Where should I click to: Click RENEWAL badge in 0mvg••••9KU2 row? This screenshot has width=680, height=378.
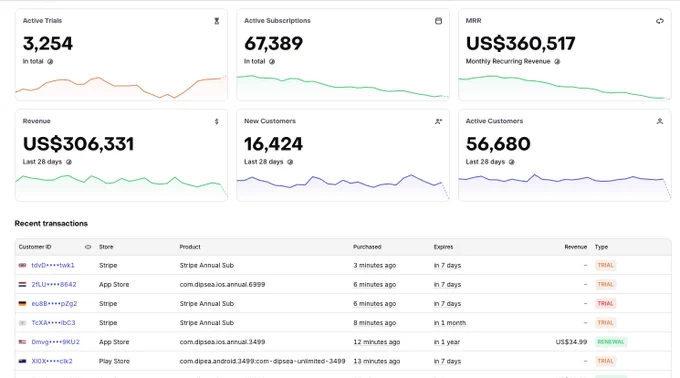tap(611, 342)
